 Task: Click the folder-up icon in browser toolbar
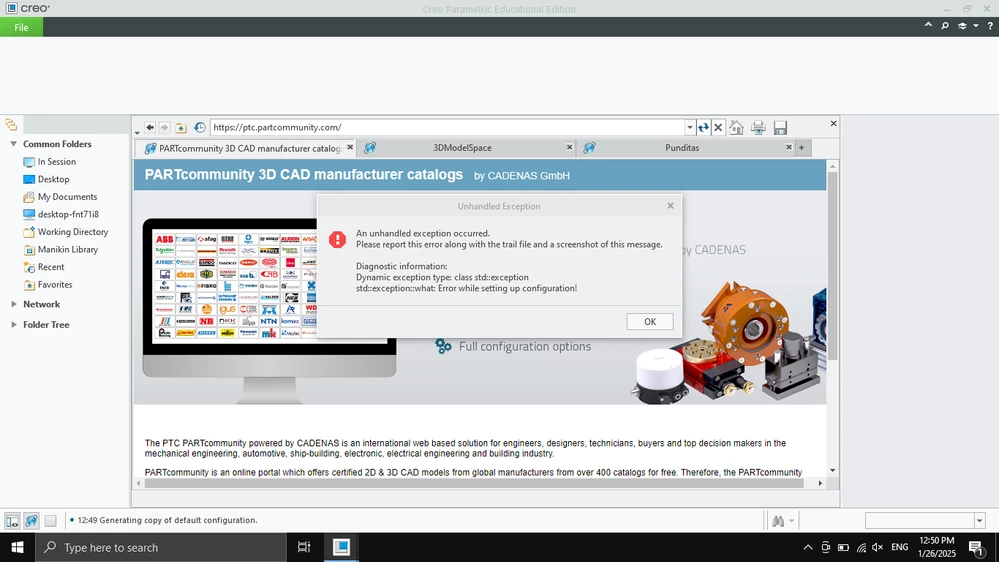pos(181,127)
